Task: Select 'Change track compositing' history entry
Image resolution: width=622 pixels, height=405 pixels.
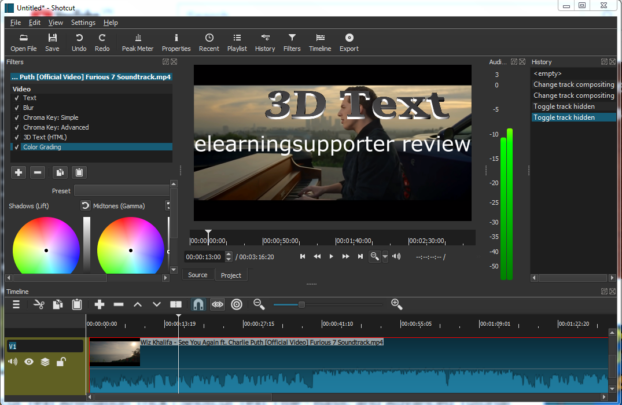Action: point(573,85)
